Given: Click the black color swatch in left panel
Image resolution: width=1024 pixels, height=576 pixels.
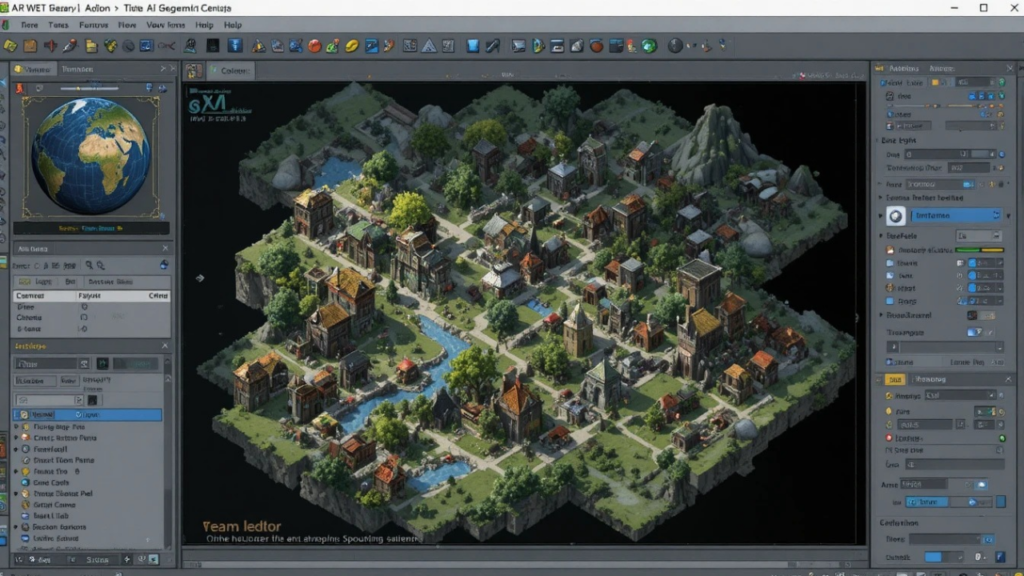Looking at the screenshot, I should [93, 400].
